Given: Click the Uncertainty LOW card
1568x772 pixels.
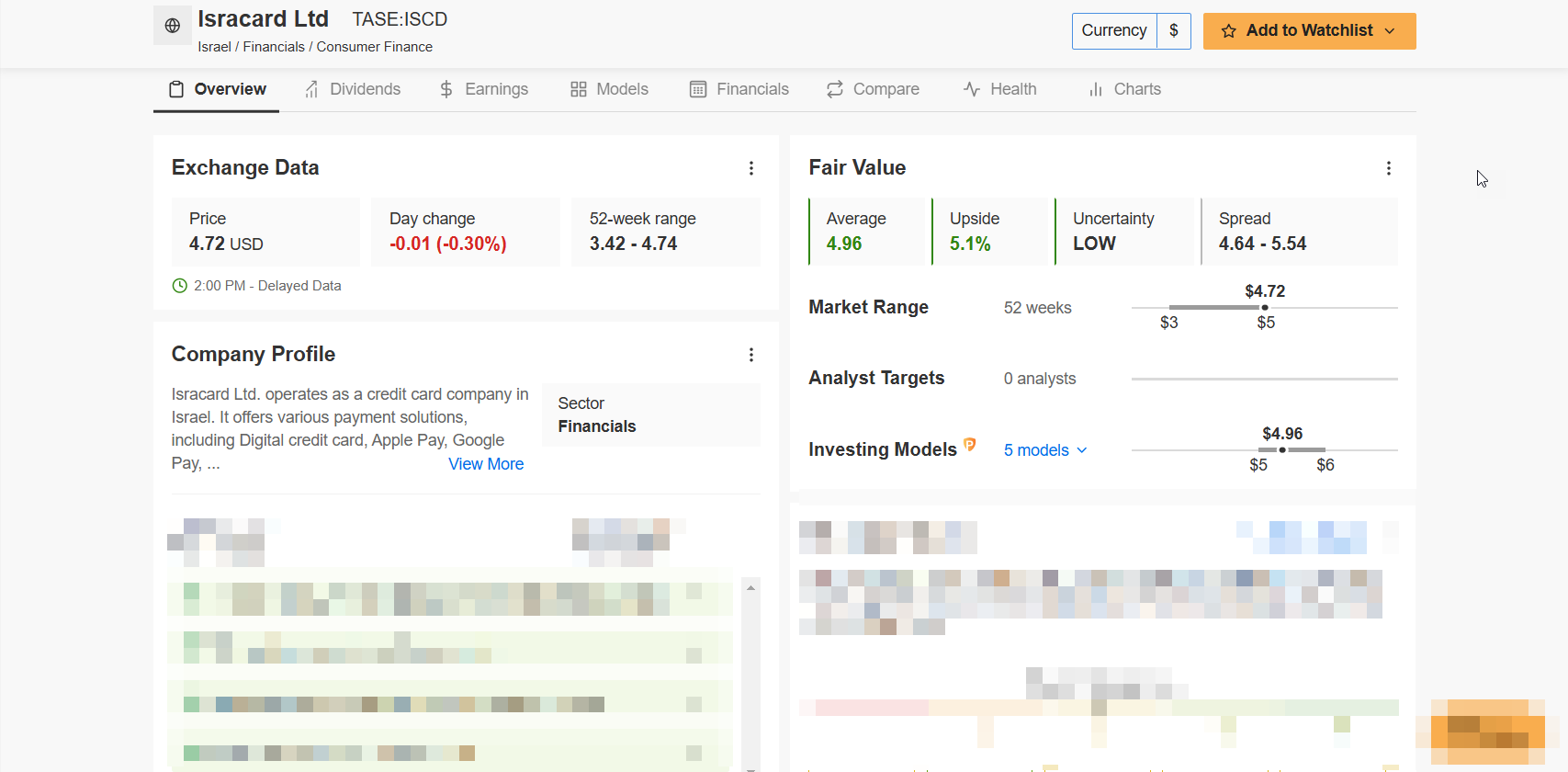Looking at the screenshot, I should pos(1124,232).
